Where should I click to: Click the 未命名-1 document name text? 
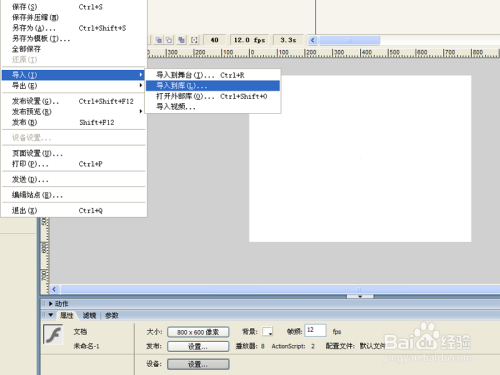point(86,346)
